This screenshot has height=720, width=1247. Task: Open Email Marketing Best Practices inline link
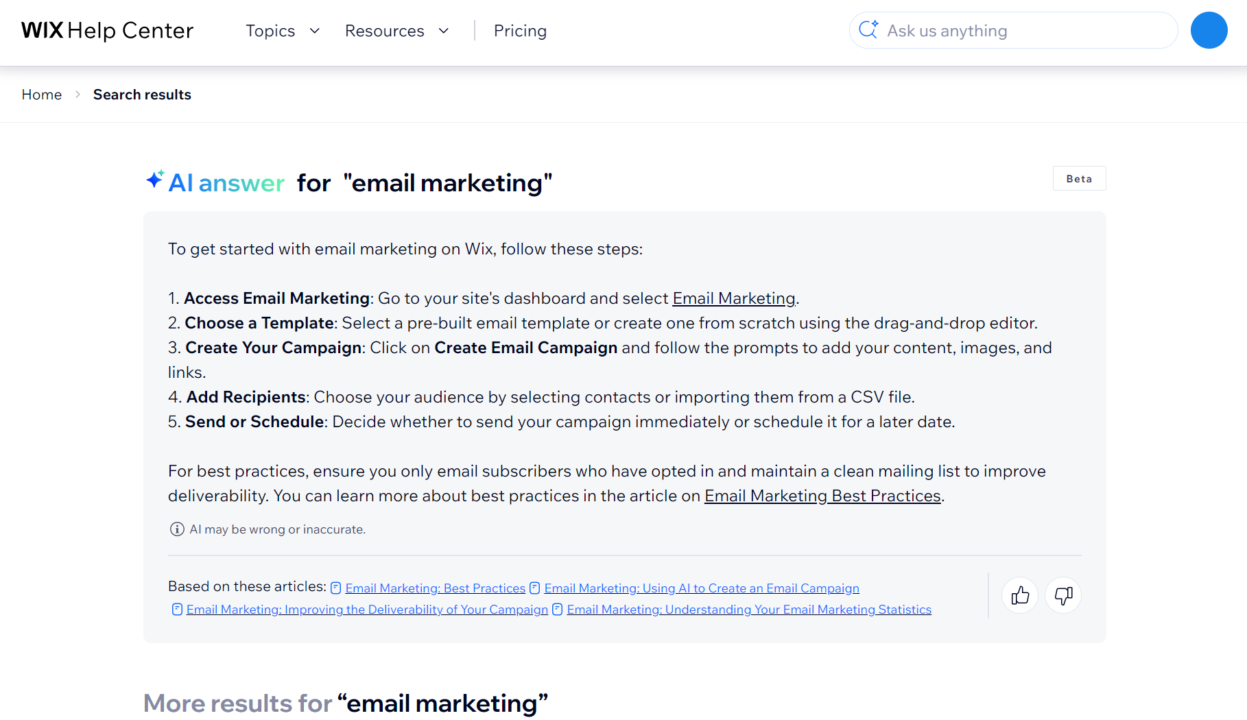tap(822, 496)
